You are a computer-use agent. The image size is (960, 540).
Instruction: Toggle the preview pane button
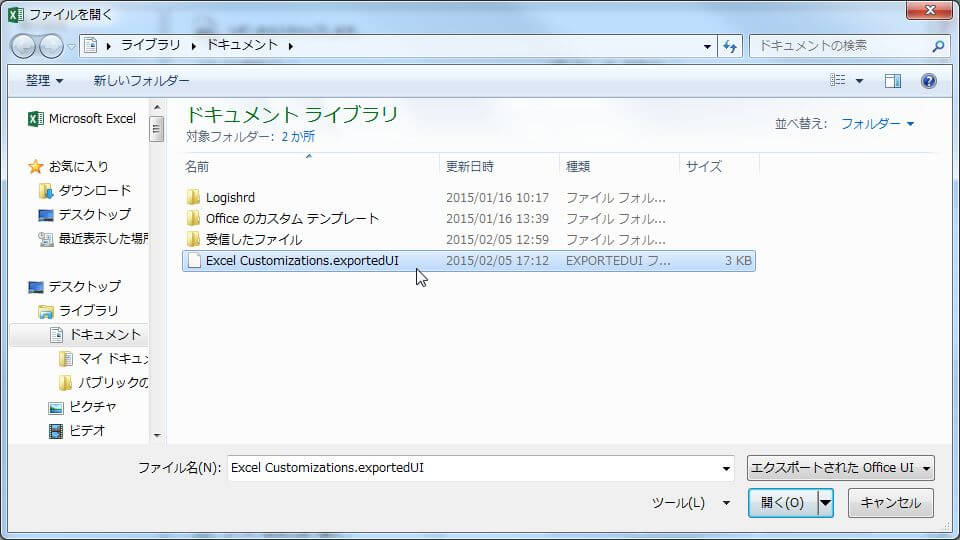893,81
